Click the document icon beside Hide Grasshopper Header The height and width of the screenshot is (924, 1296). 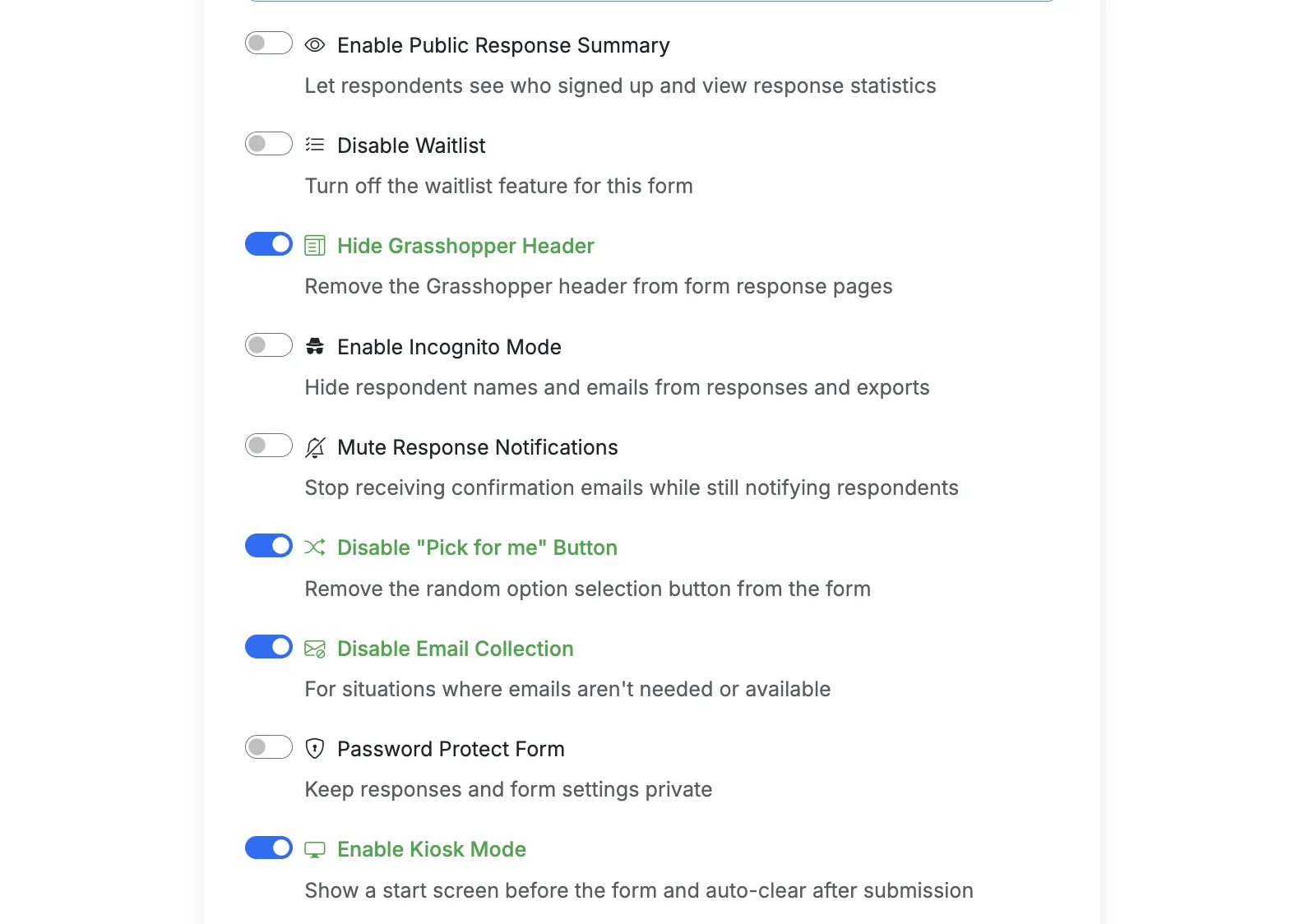pyautogui.click(x=315, y=245)
